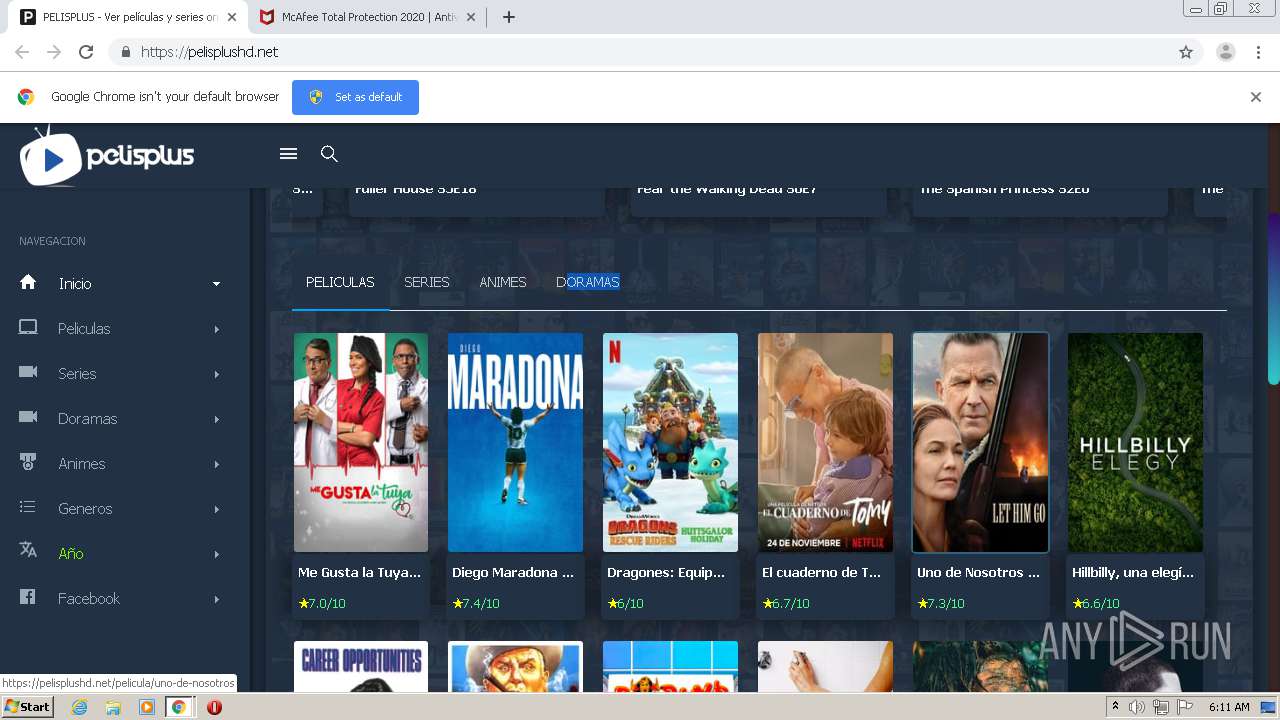Image resolution: width=1280 pixels, height=720 pixels.
Task: Click the Peliculas monitor icon in sidebar
Action: (28, 327)
